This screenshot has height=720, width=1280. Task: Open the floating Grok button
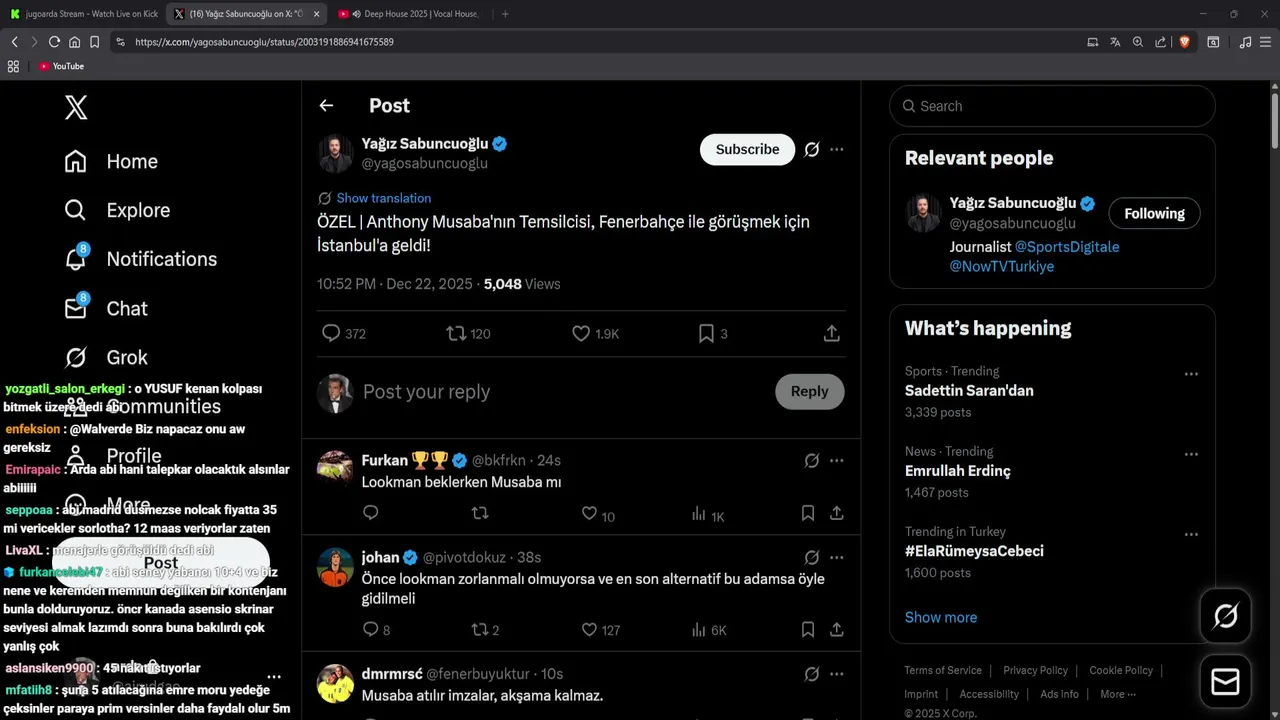tap(1225, 616)
